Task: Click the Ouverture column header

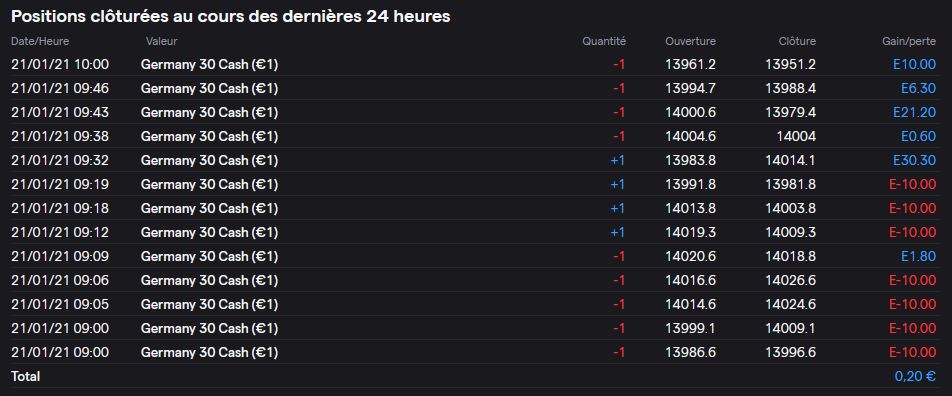Action: click(690, 41)
